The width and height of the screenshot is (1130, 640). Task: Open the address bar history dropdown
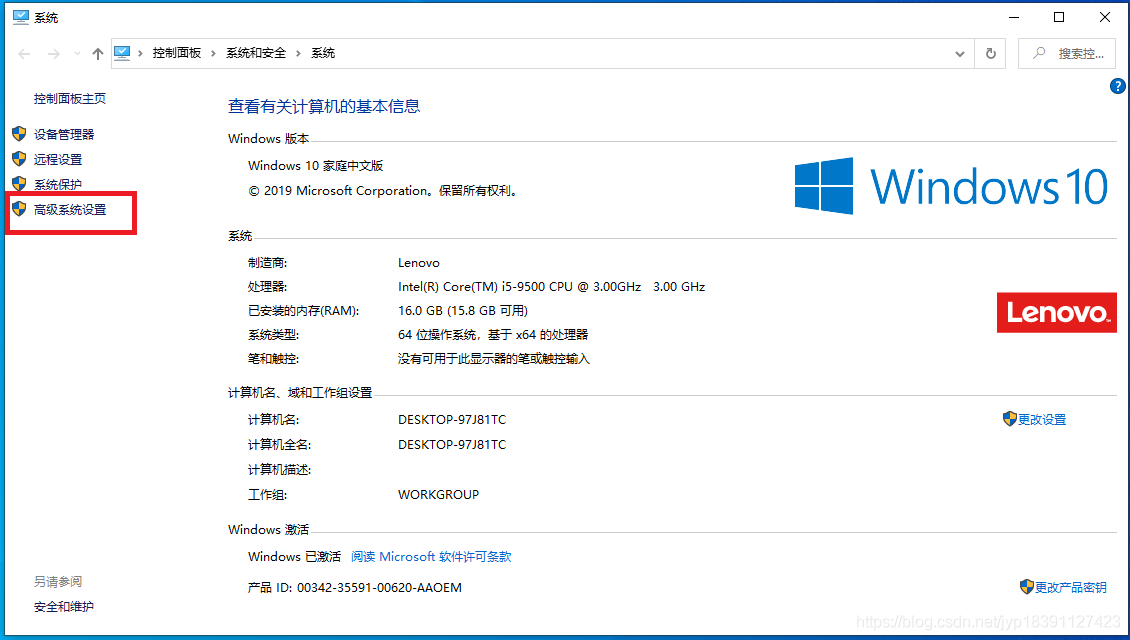coord(960,53)
